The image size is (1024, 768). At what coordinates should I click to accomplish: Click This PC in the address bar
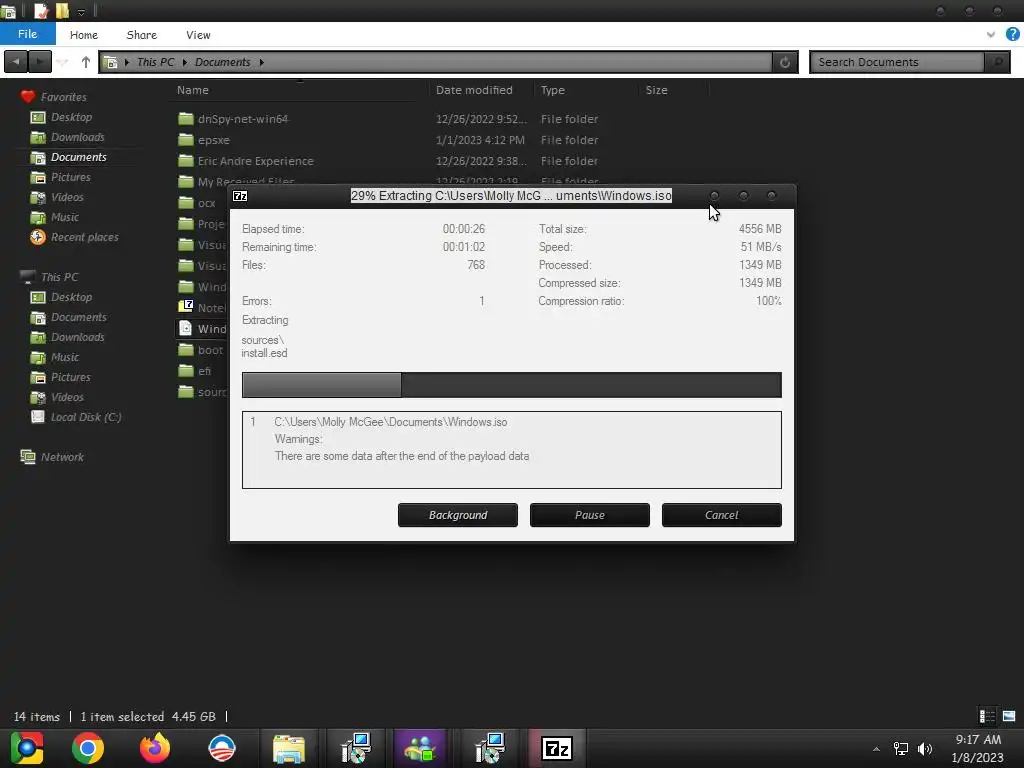[155, 62]
